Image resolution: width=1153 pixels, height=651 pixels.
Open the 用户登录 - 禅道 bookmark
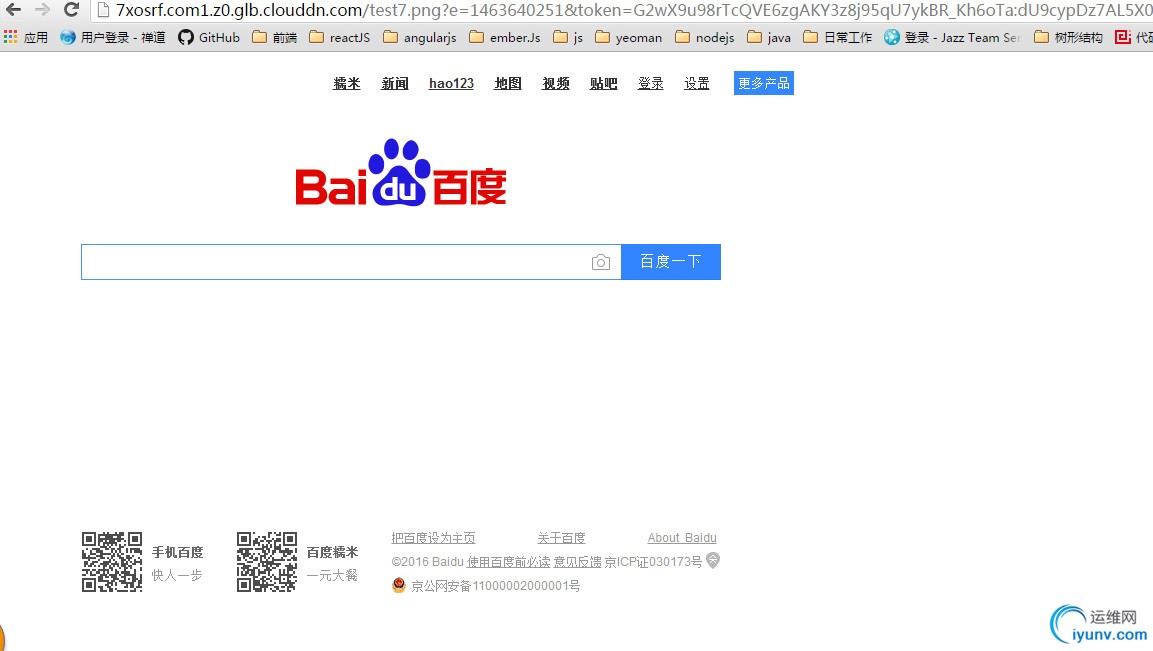[x=113, y=38]
